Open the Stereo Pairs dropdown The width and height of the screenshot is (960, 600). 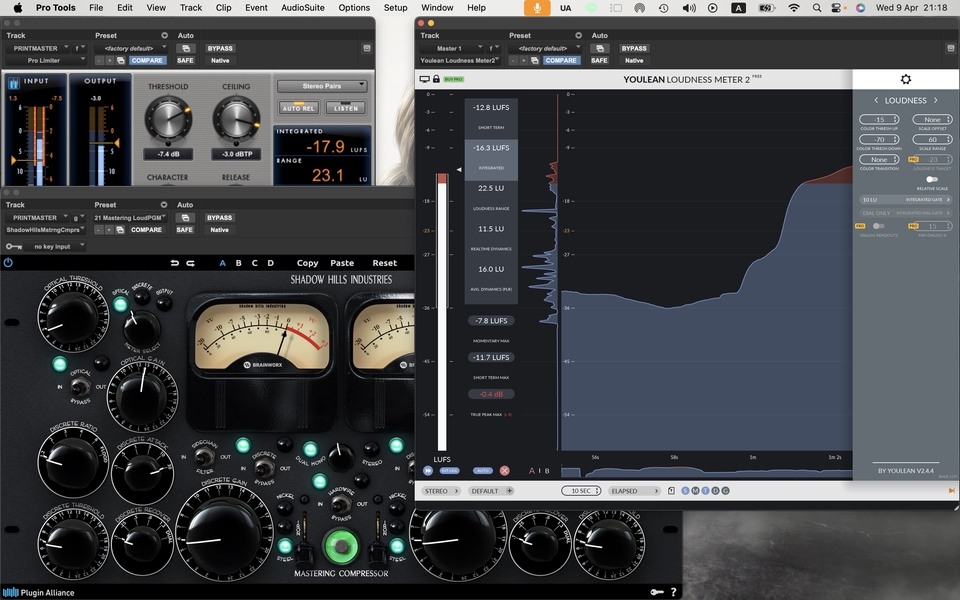tap(321, 86)
